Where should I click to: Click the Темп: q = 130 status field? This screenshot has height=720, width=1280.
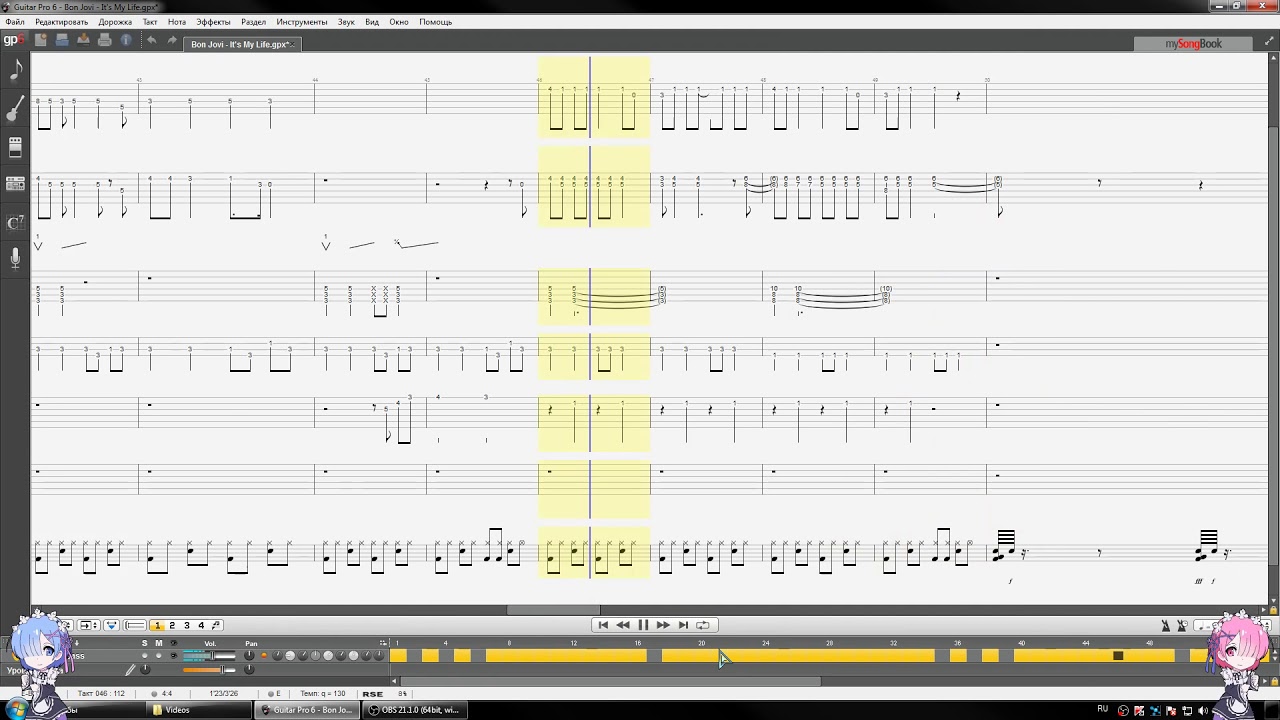click(323, 694)
